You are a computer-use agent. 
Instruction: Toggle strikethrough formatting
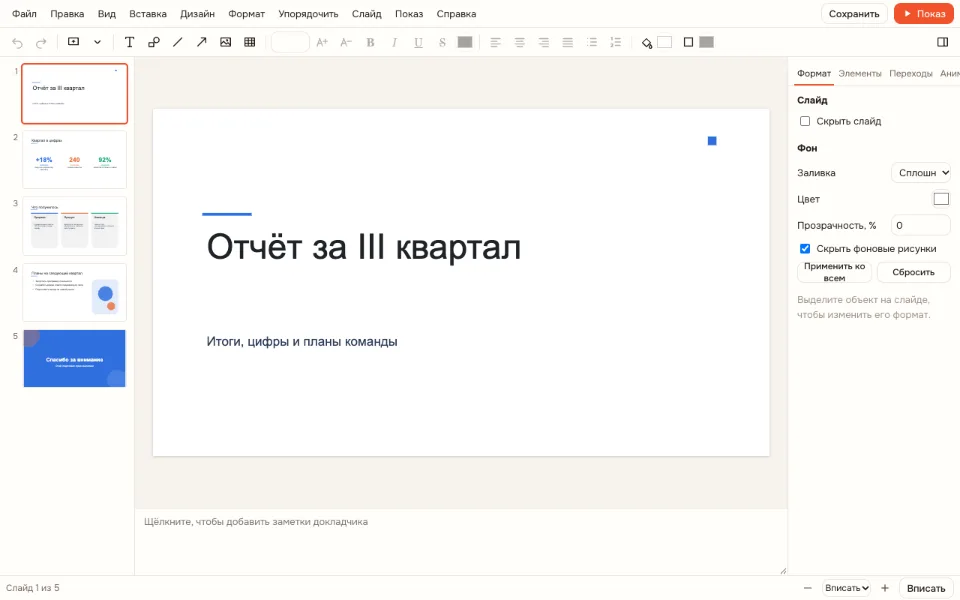442,42
